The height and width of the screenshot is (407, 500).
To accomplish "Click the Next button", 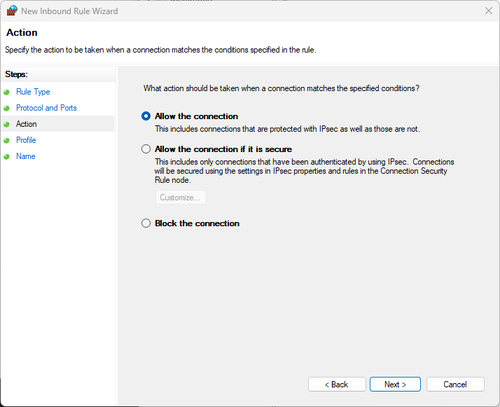I will pos(395,384).
